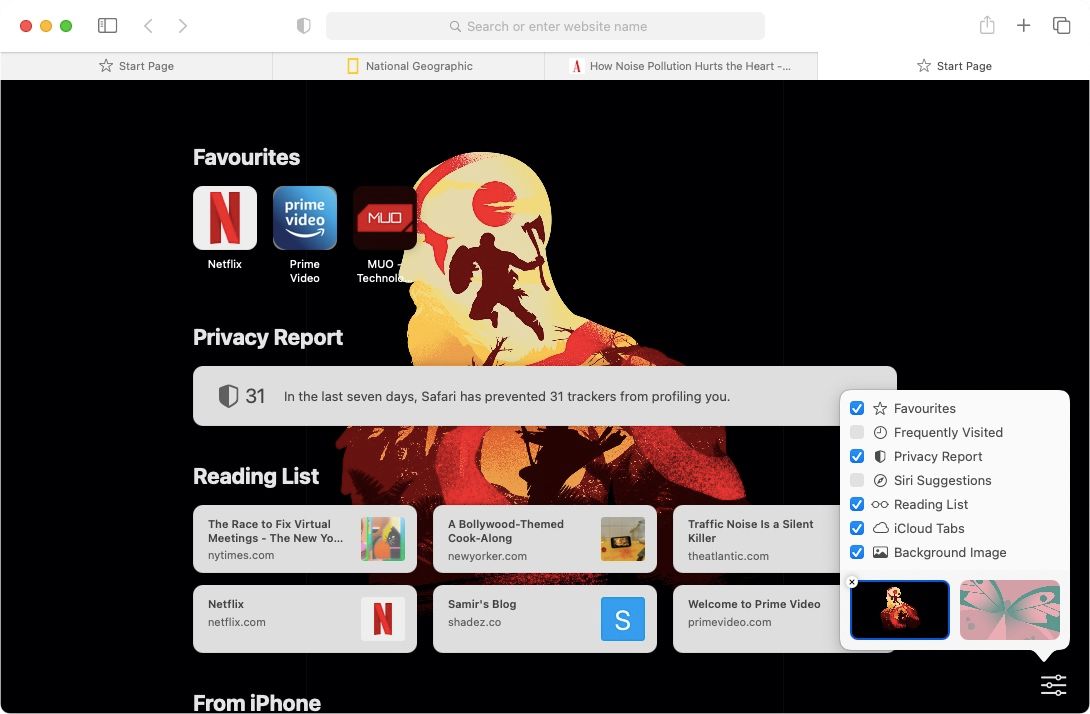Open The Race to Fix Virtual Meetings article
Screen dimensions: 1090x714
304,539
